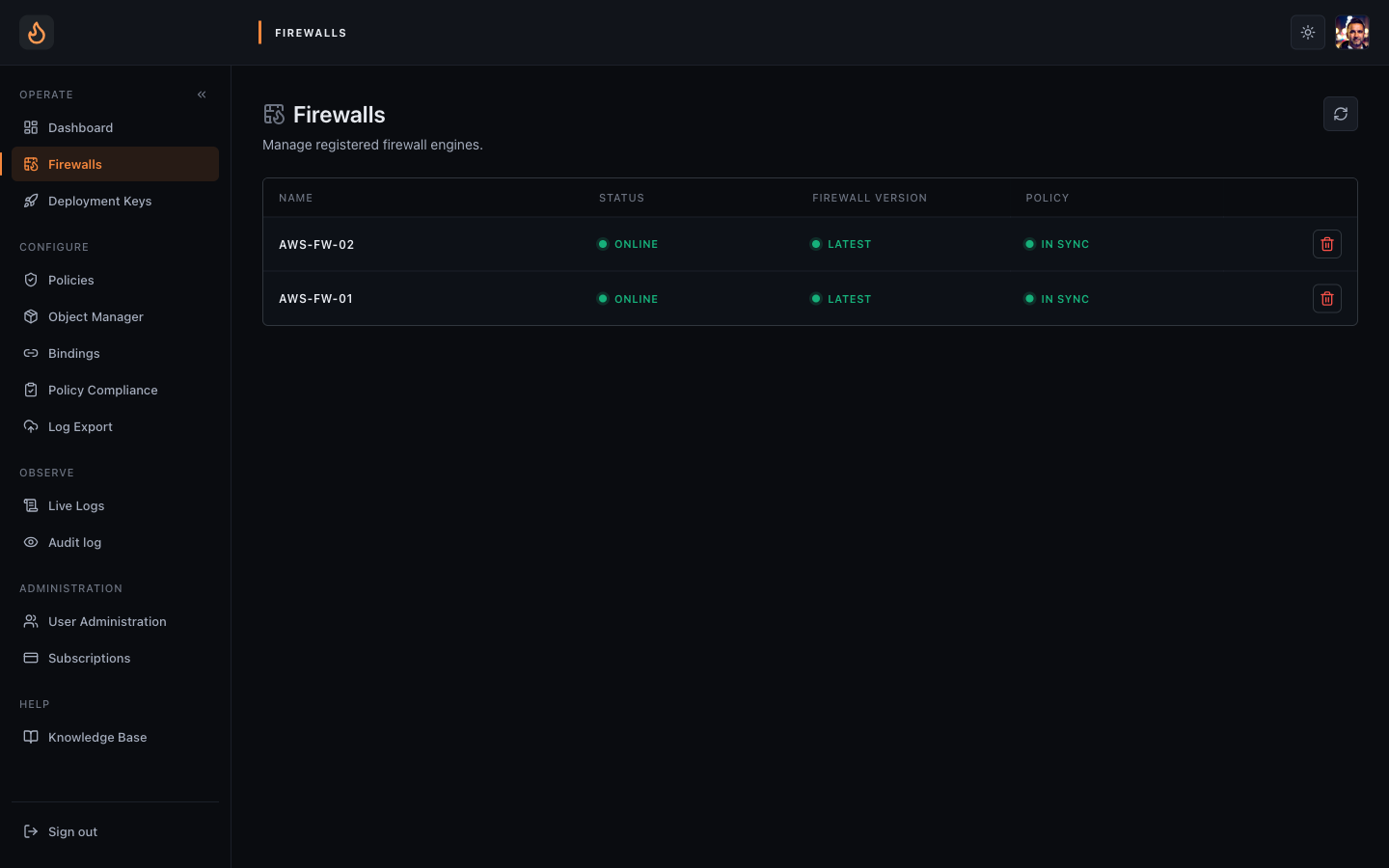Click the FIREWALL VERSION column header
Screen dimensions: 1389x868
pos(869,198)
